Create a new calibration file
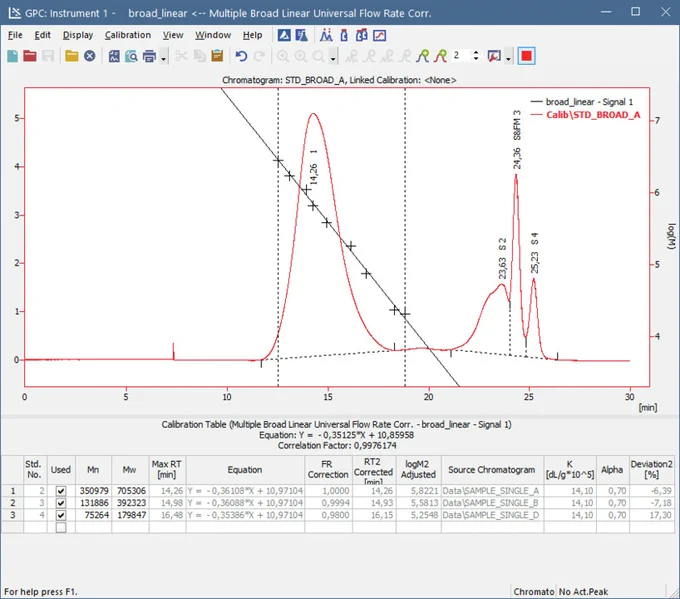This screenshot has height=599, width=680. pos(13,56)
